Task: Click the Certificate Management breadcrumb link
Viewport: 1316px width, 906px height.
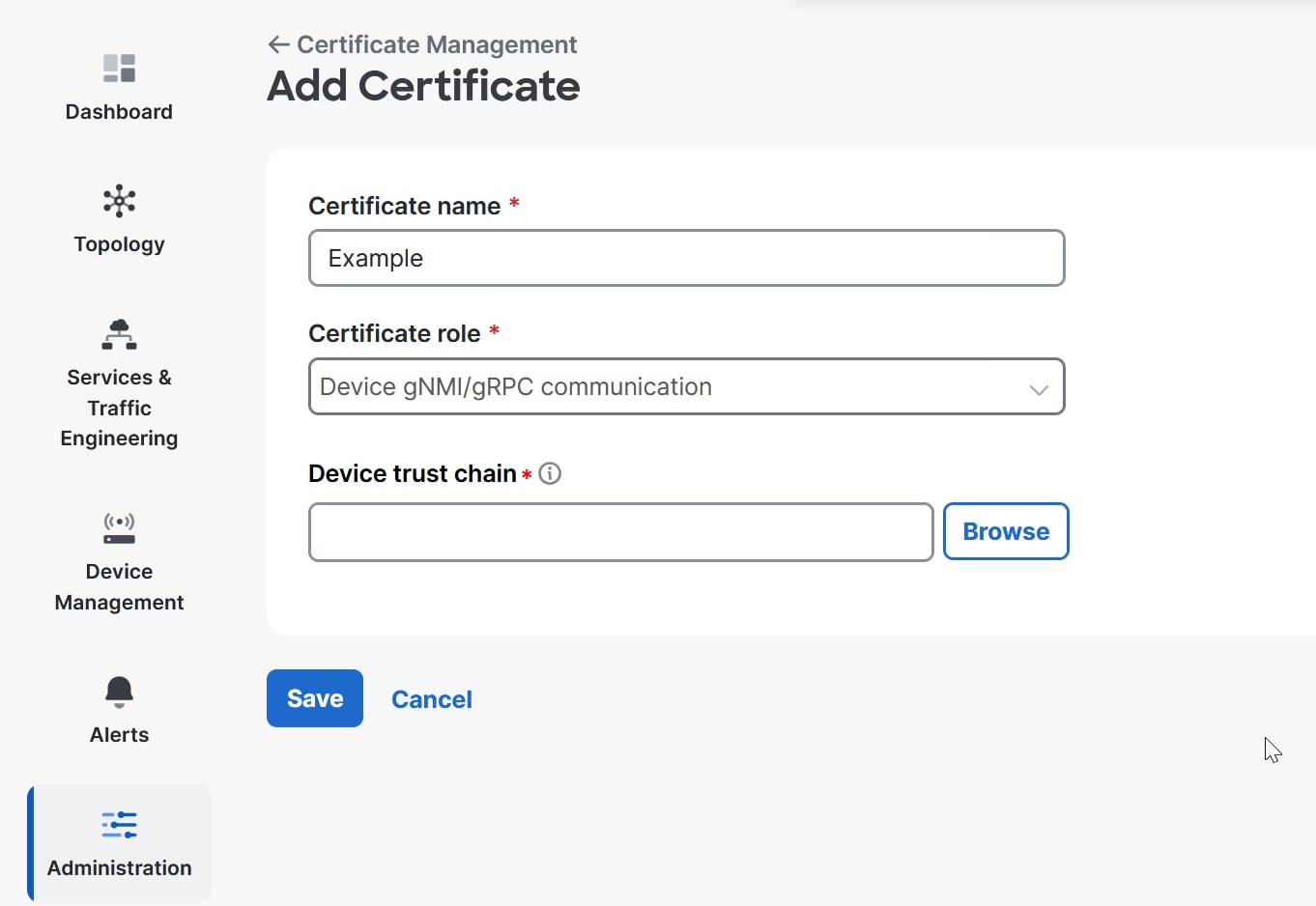Action: tap(437, 44)
